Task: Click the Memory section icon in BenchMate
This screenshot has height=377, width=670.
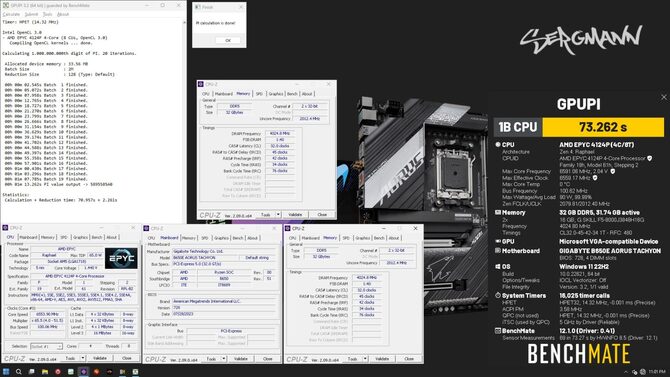Action: point(498,212)
